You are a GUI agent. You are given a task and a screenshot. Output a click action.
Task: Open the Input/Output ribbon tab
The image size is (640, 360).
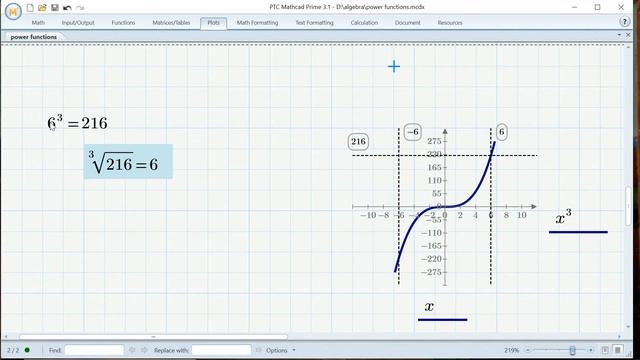[x=78, y=23]
